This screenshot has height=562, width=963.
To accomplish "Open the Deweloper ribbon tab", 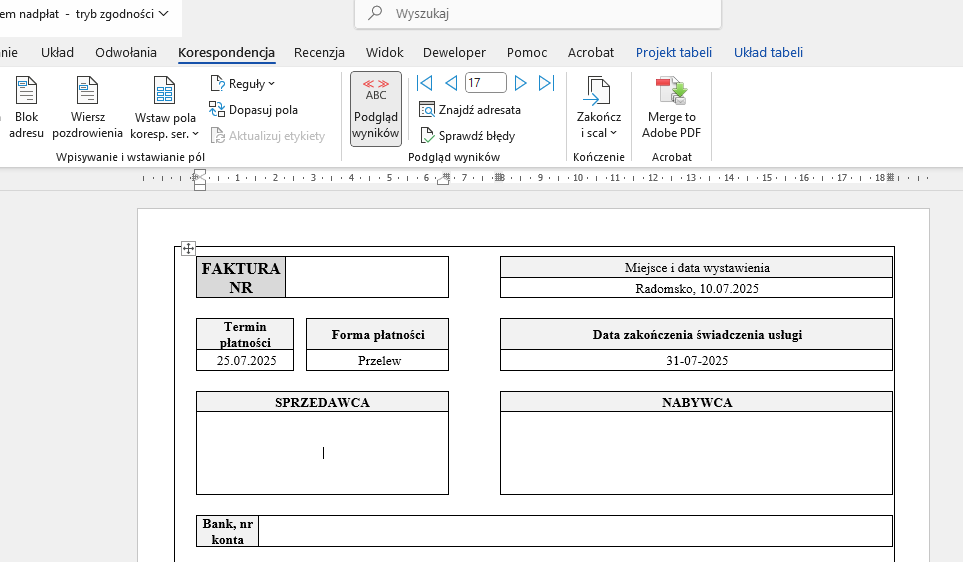I will pyautogui.click(x=454, y=52).
